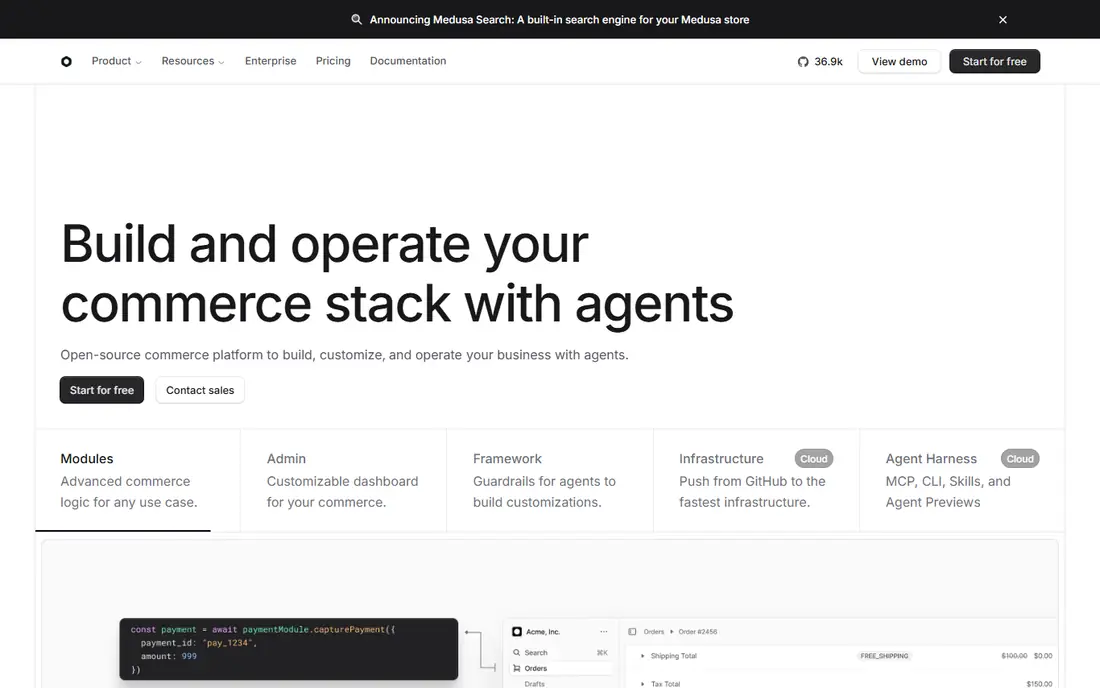Click the View demo button
Viewport: 1100px width, 688px height.
click(899, 62)
